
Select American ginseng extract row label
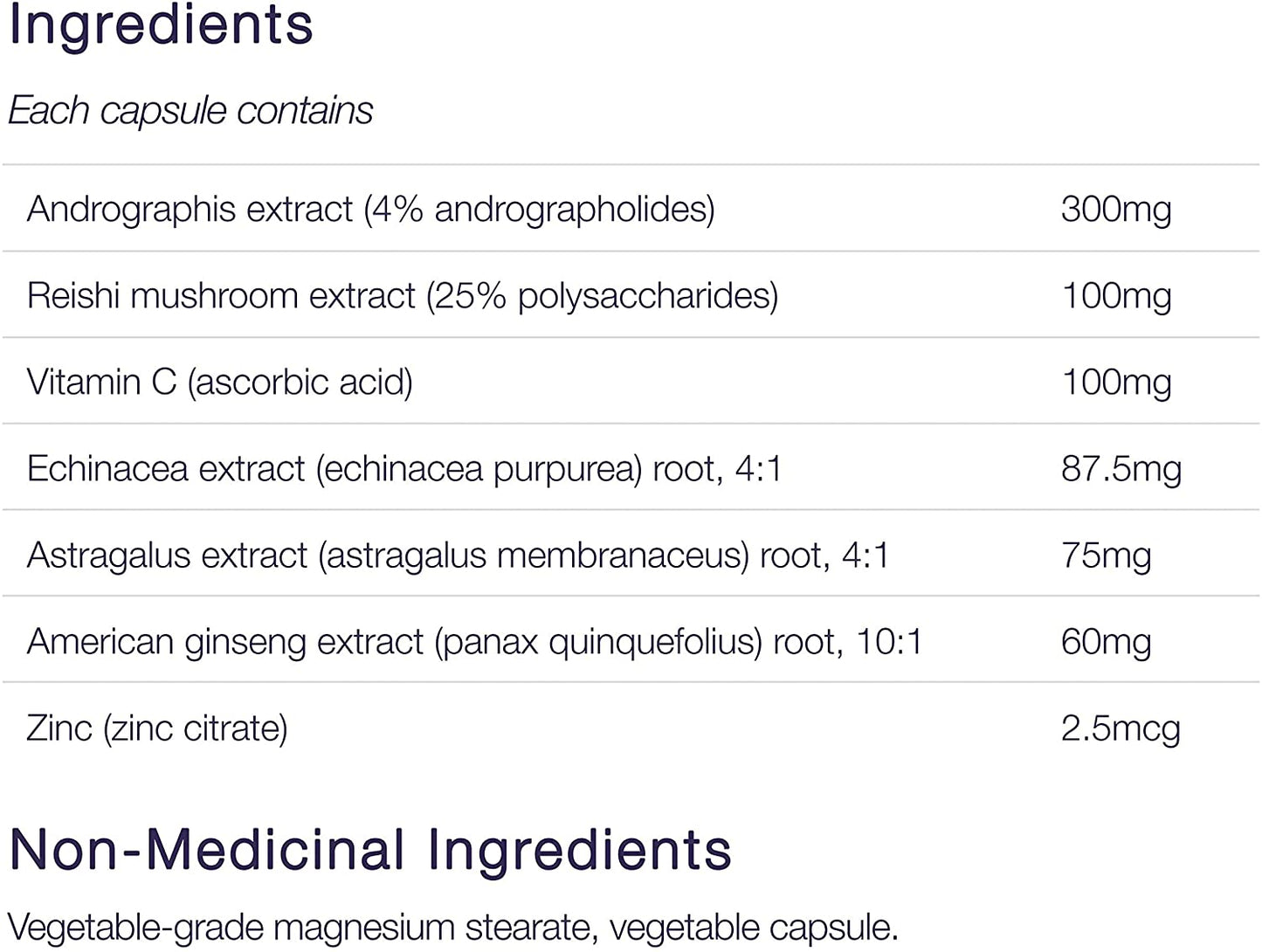coord(473,642)
